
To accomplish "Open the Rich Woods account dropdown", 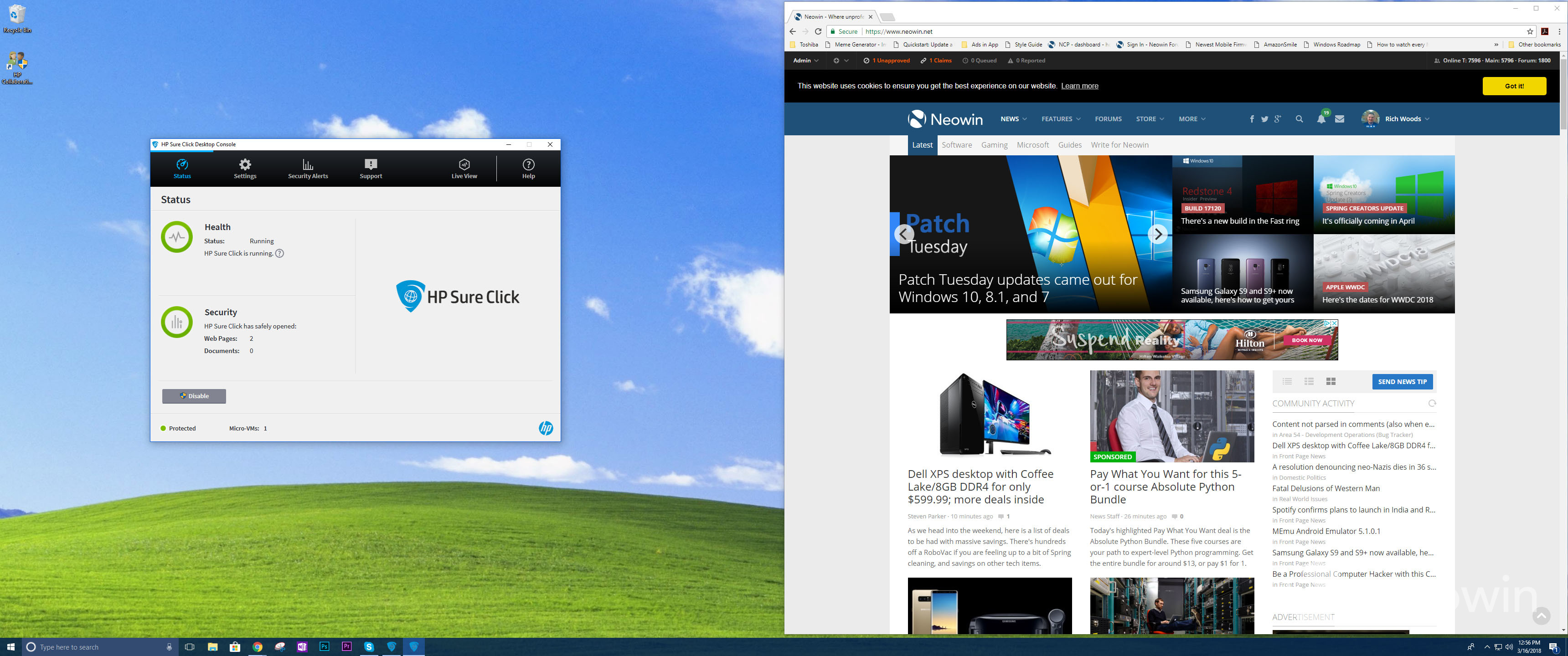I will pyautogui.click(x=1395, y=118).
